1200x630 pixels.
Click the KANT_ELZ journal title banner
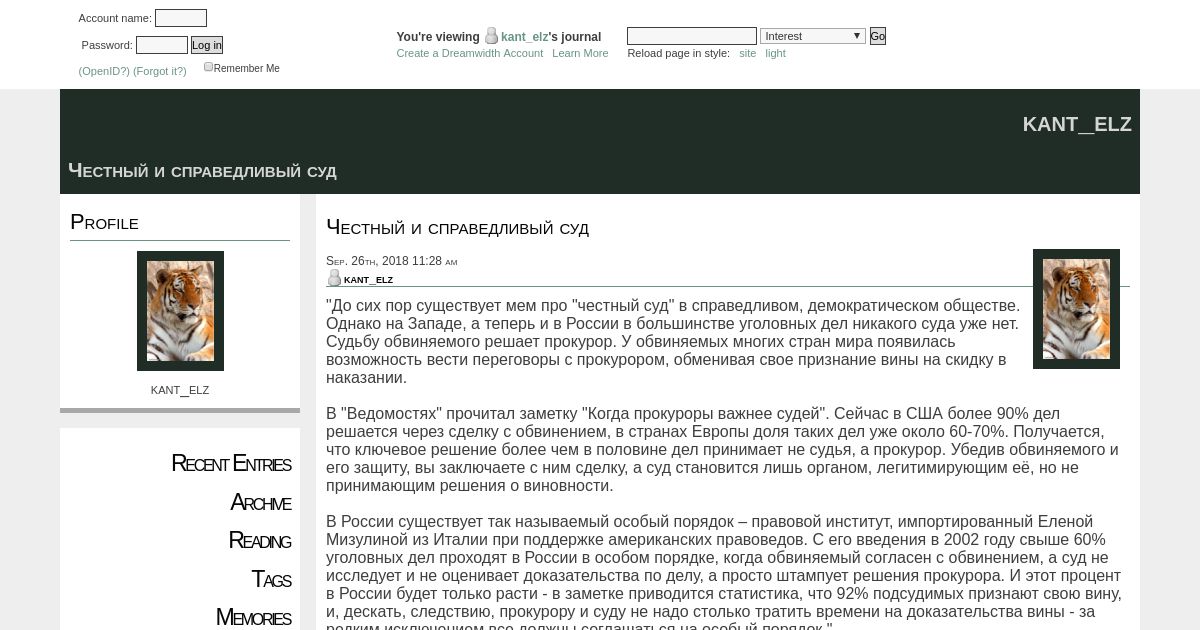pos(1077,124)
